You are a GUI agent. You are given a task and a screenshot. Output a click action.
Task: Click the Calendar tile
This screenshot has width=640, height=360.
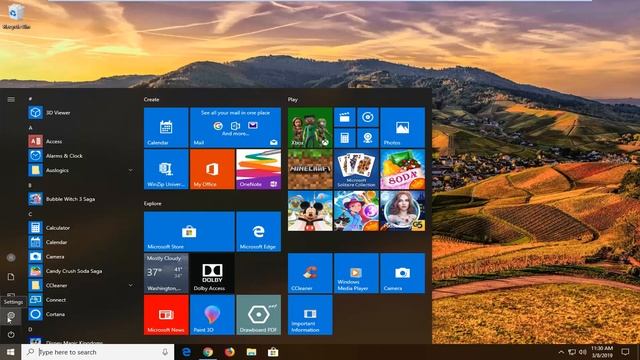click(166, 127)
